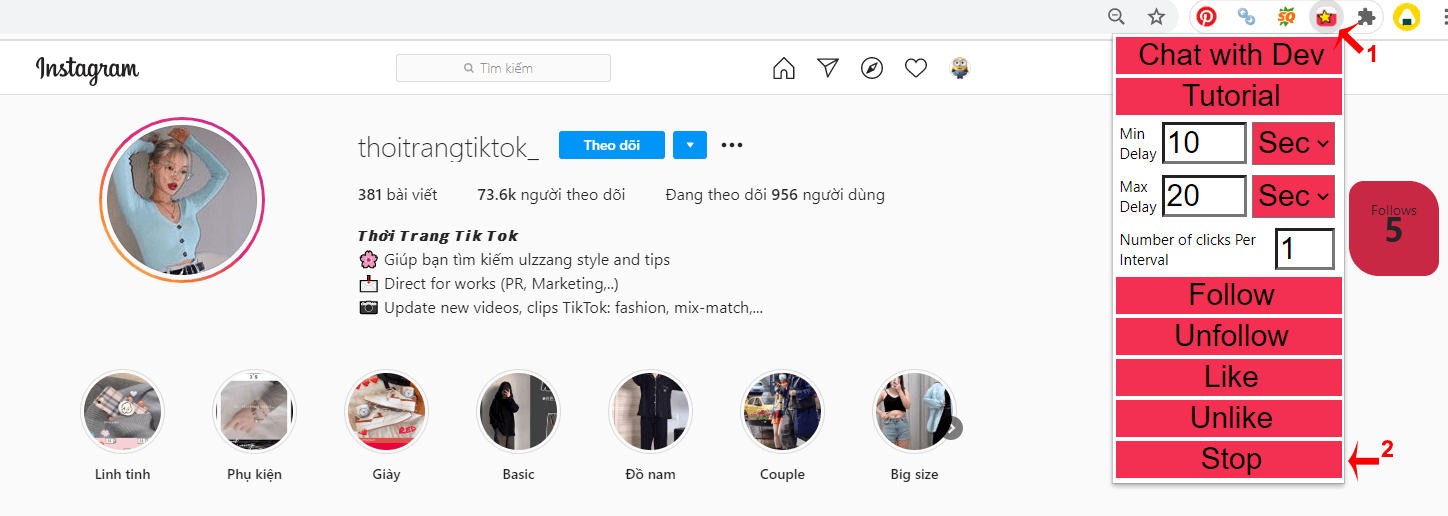Click the Thời Trang Tik Tok bio name
This screenshot has width=1448, height=516.
438,236
